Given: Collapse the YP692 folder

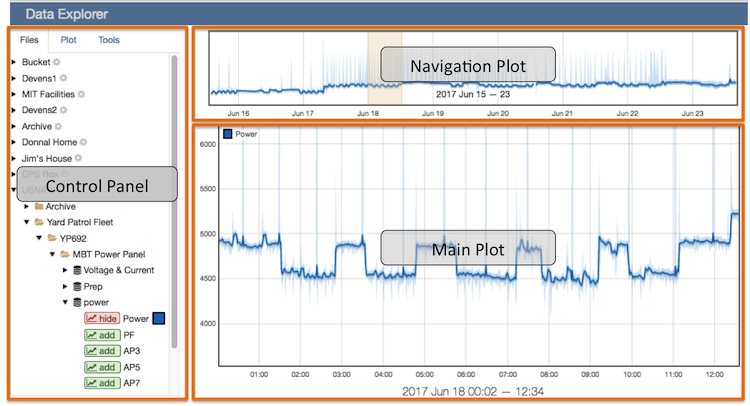Looking at the screenshot, I should pyautogui.click(x=39, y=238).
